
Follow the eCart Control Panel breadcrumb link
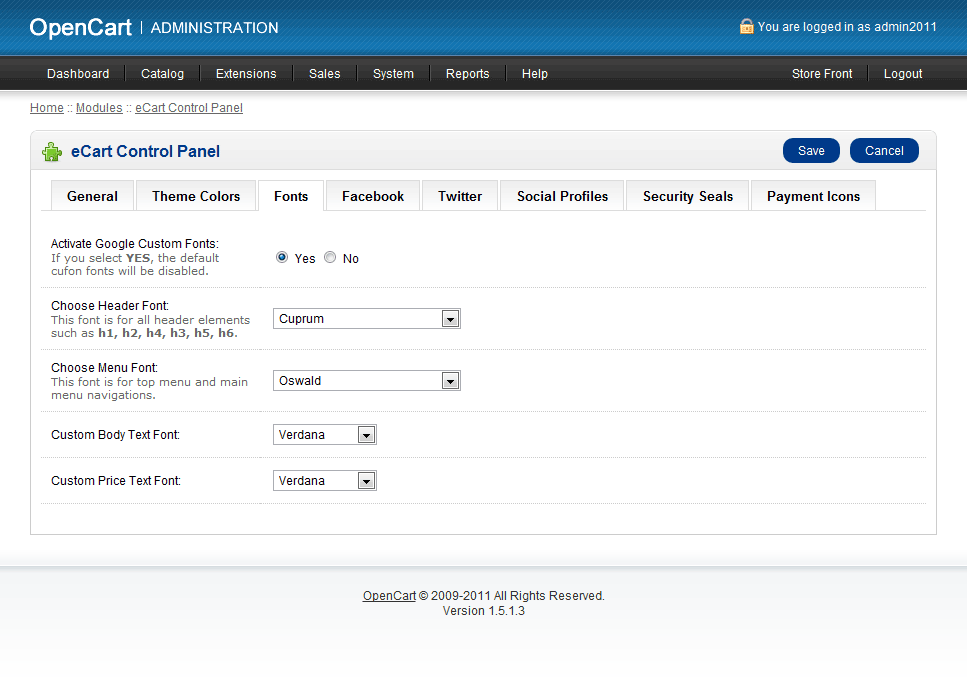(189, 108)
